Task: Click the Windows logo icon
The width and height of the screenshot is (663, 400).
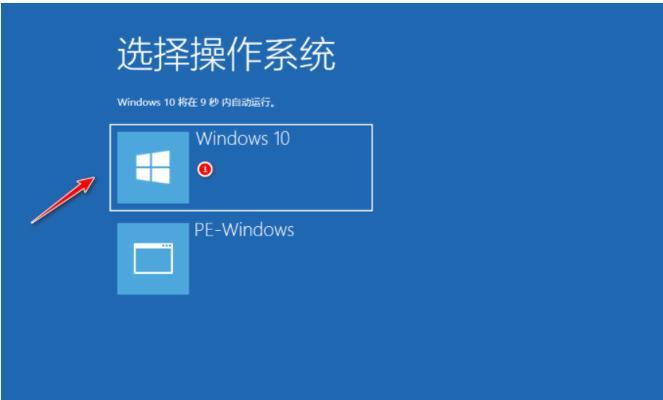Action: (153, 167)
